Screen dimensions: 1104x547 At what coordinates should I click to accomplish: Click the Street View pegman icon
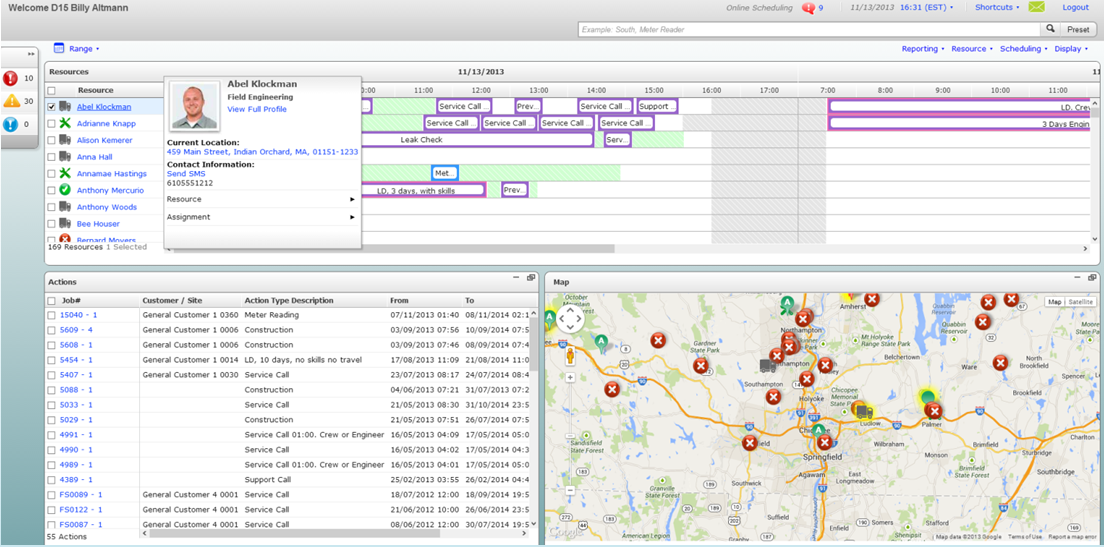570,355
